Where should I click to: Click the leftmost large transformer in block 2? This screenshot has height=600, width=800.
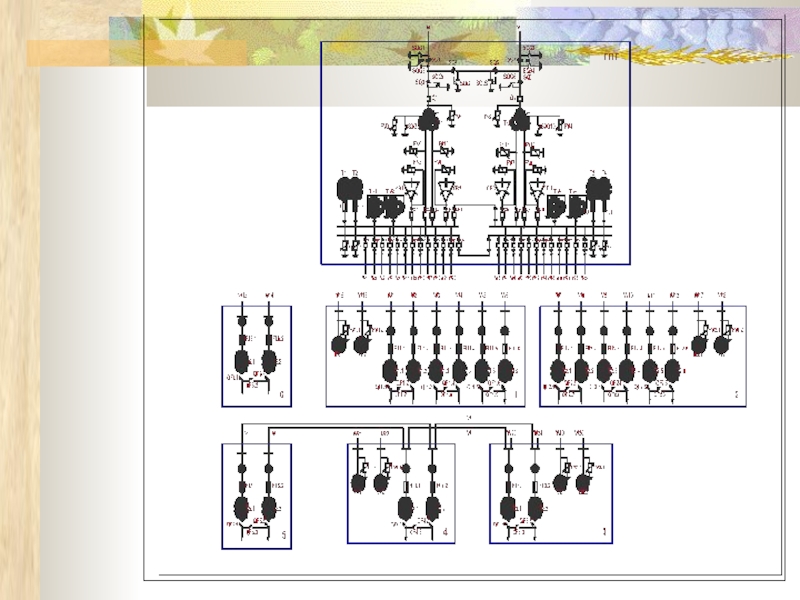pyautogui.click(x=559, y=371)
